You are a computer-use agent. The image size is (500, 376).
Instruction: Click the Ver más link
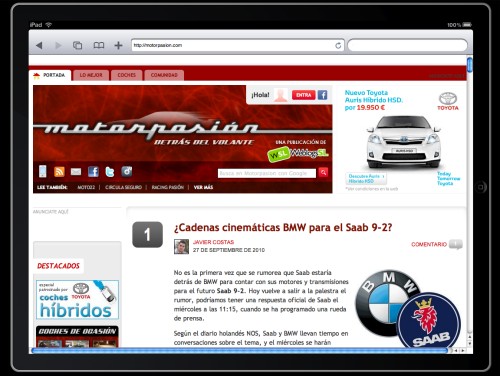point(203,187)
